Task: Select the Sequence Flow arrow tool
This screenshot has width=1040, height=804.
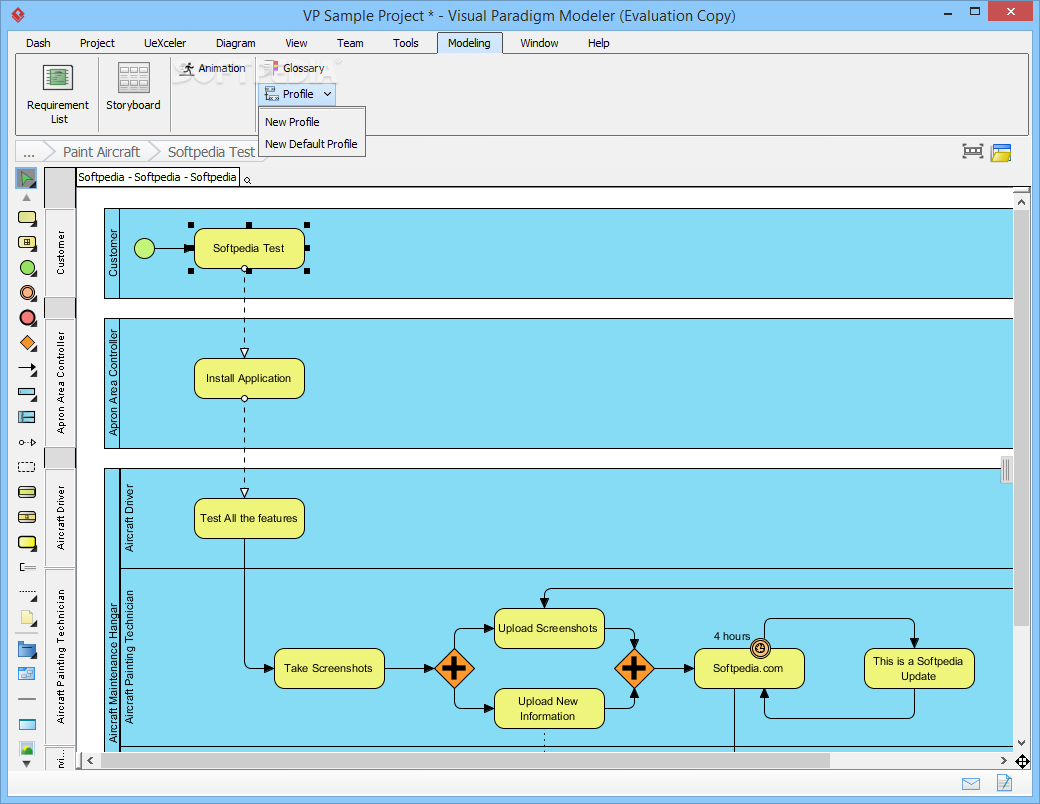Action: pyautogui.click(x=27, y=368)
